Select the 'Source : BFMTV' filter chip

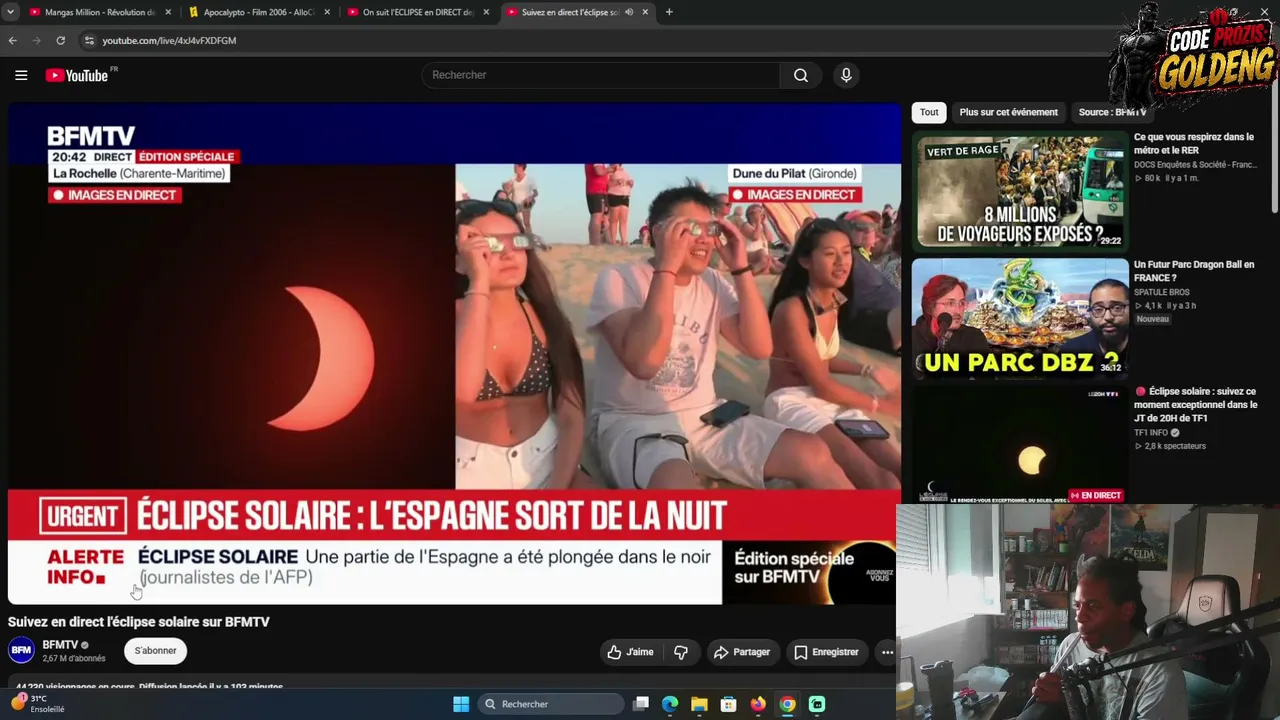point(1112,112)
